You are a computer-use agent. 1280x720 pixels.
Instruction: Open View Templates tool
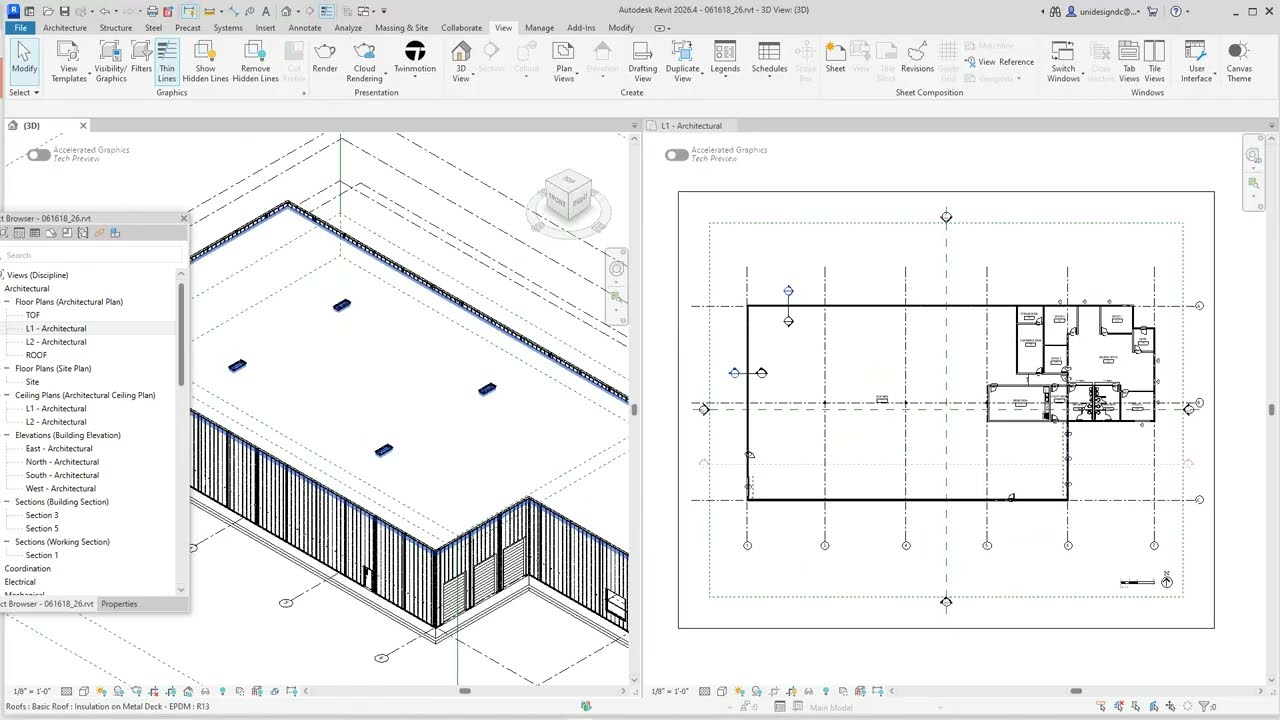pyautogui.click(x=69, y=61)
